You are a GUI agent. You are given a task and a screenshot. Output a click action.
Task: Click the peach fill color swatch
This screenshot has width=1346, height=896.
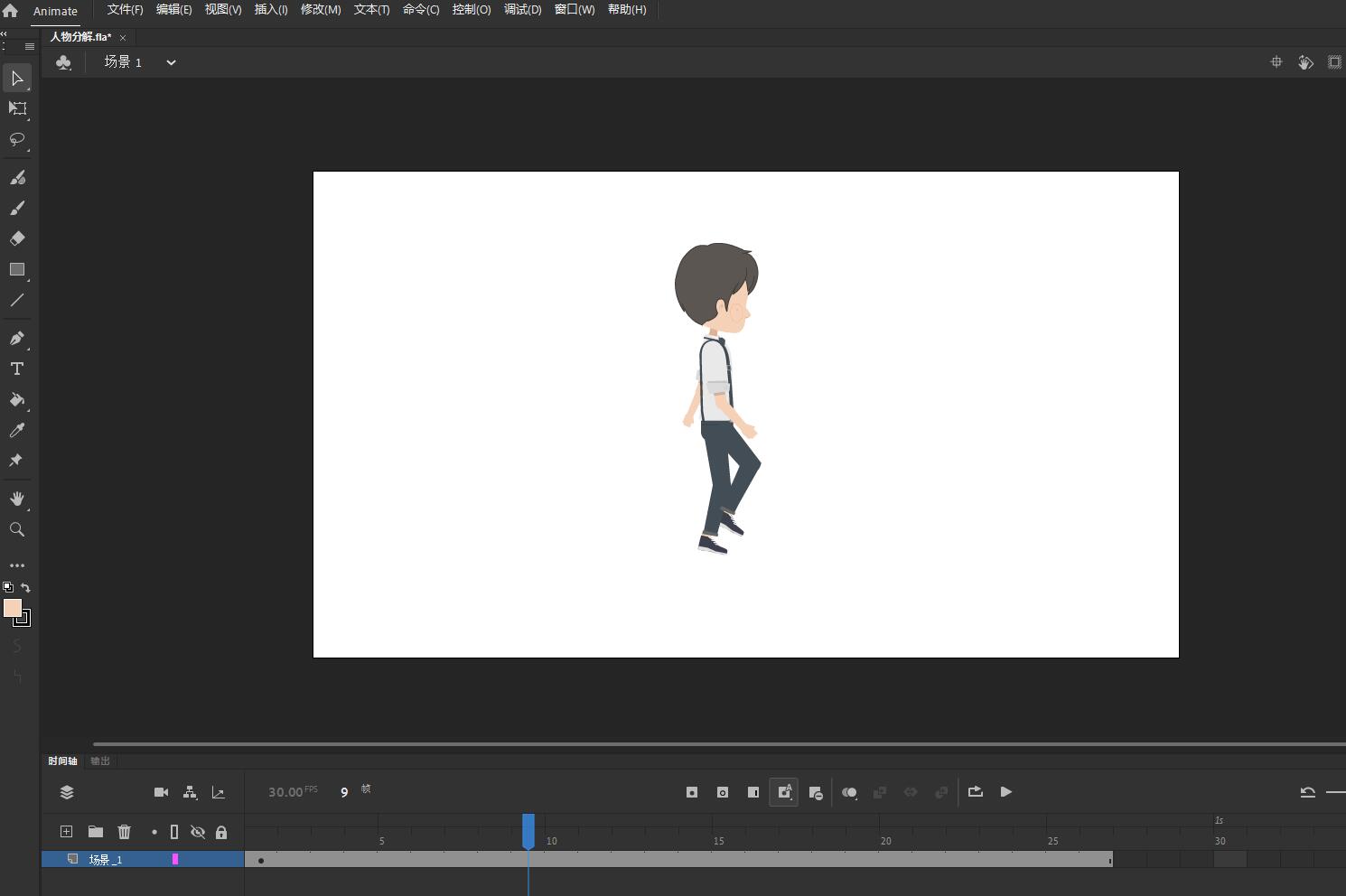pos(12,608)
